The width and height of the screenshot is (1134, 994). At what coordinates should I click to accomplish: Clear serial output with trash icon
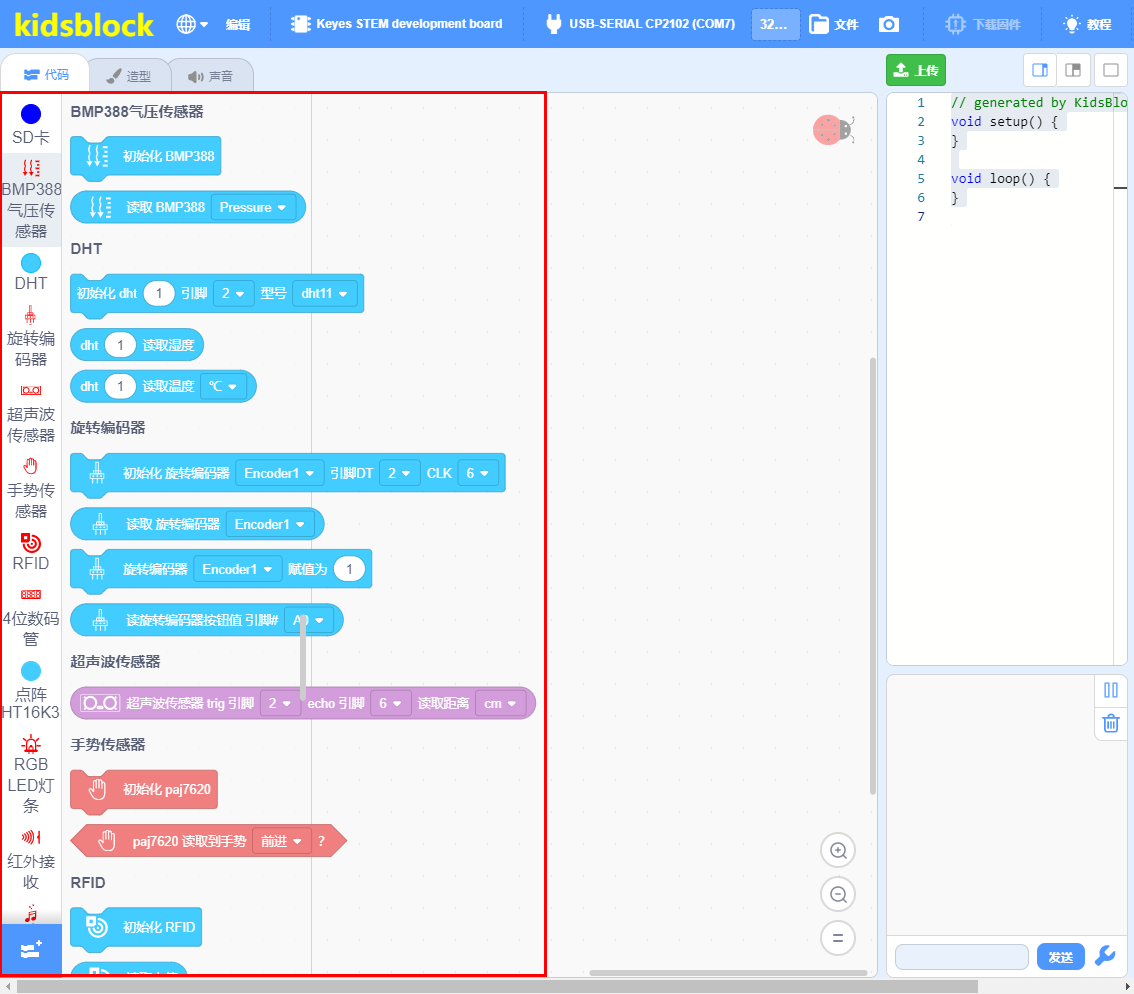point(1111,723)
